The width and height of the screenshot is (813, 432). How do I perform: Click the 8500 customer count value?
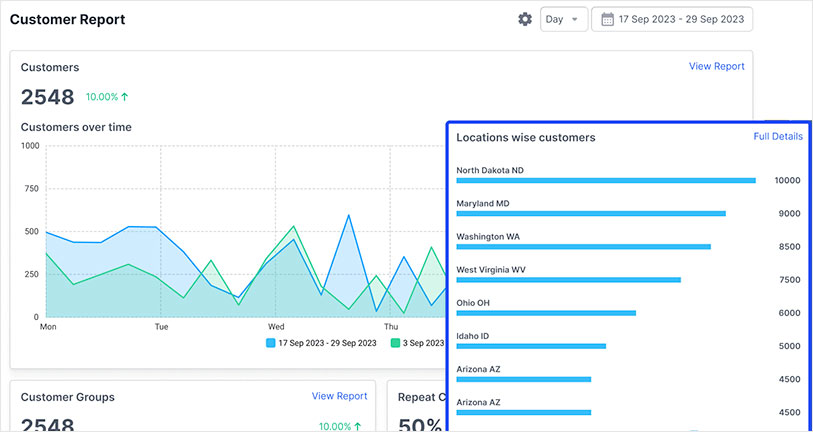pos(790,247)
